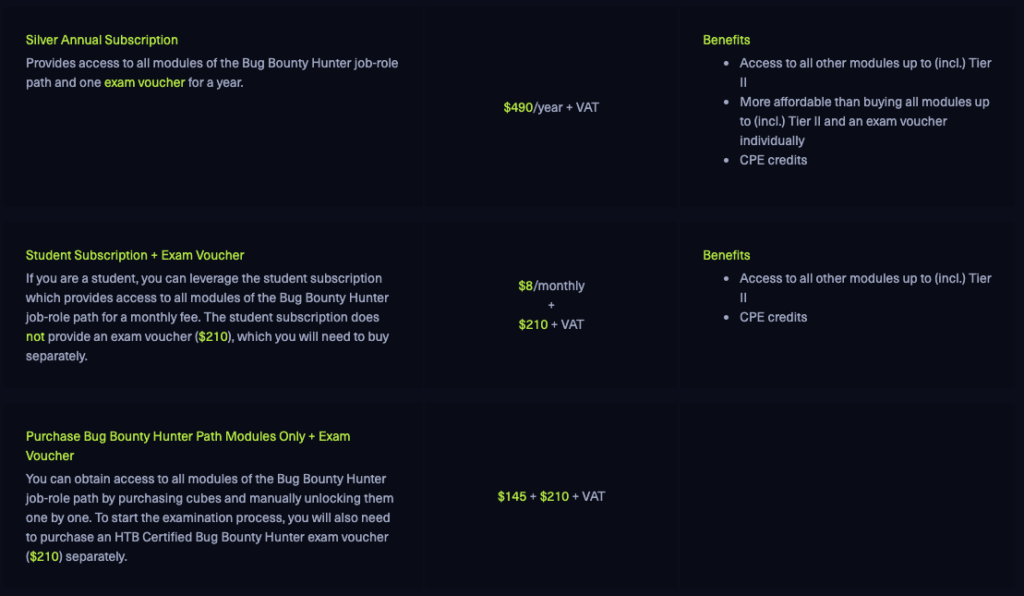Click the Silver subscription description paragraph
This screenshot has width=1024, height=596.
[x=212, y=72]
